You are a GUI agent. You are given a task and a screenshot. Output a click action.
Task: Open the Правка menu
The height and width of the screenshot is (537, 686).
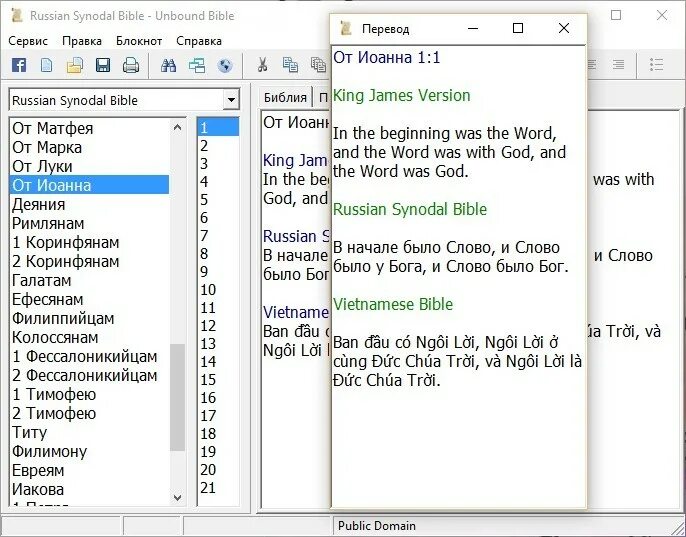click(x=82, y=41)
